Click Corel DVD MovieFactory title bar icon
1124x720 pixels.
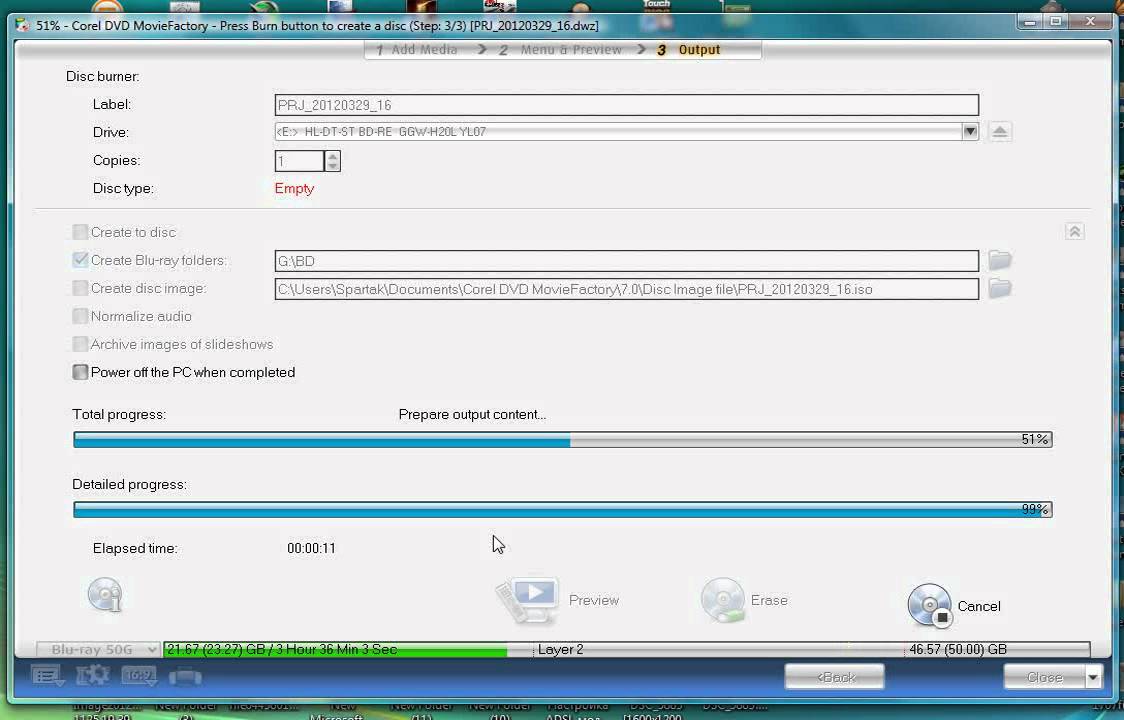tap(23, 25)
